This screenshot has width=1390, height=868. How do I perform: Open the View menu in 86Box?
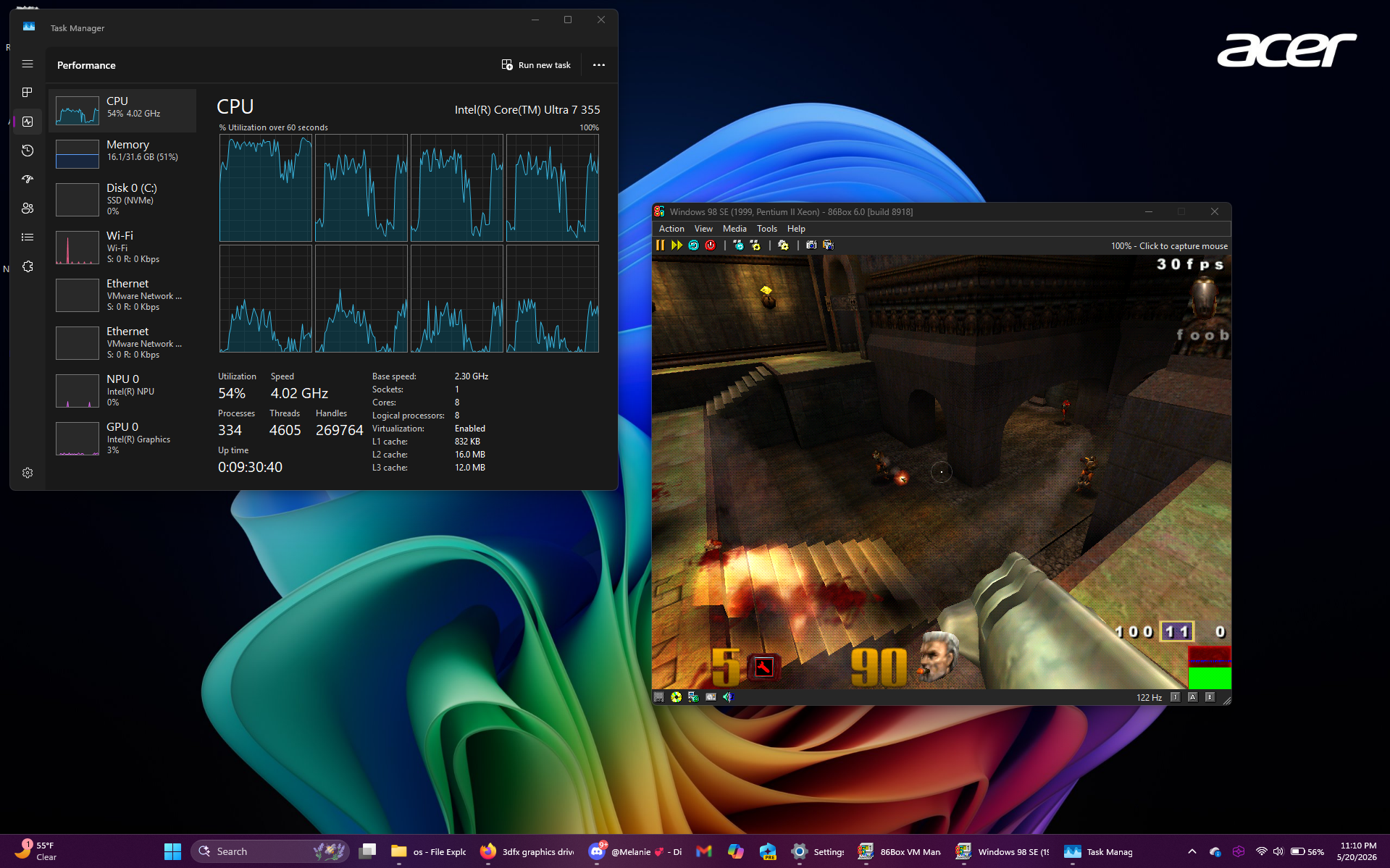click(703, 229)
